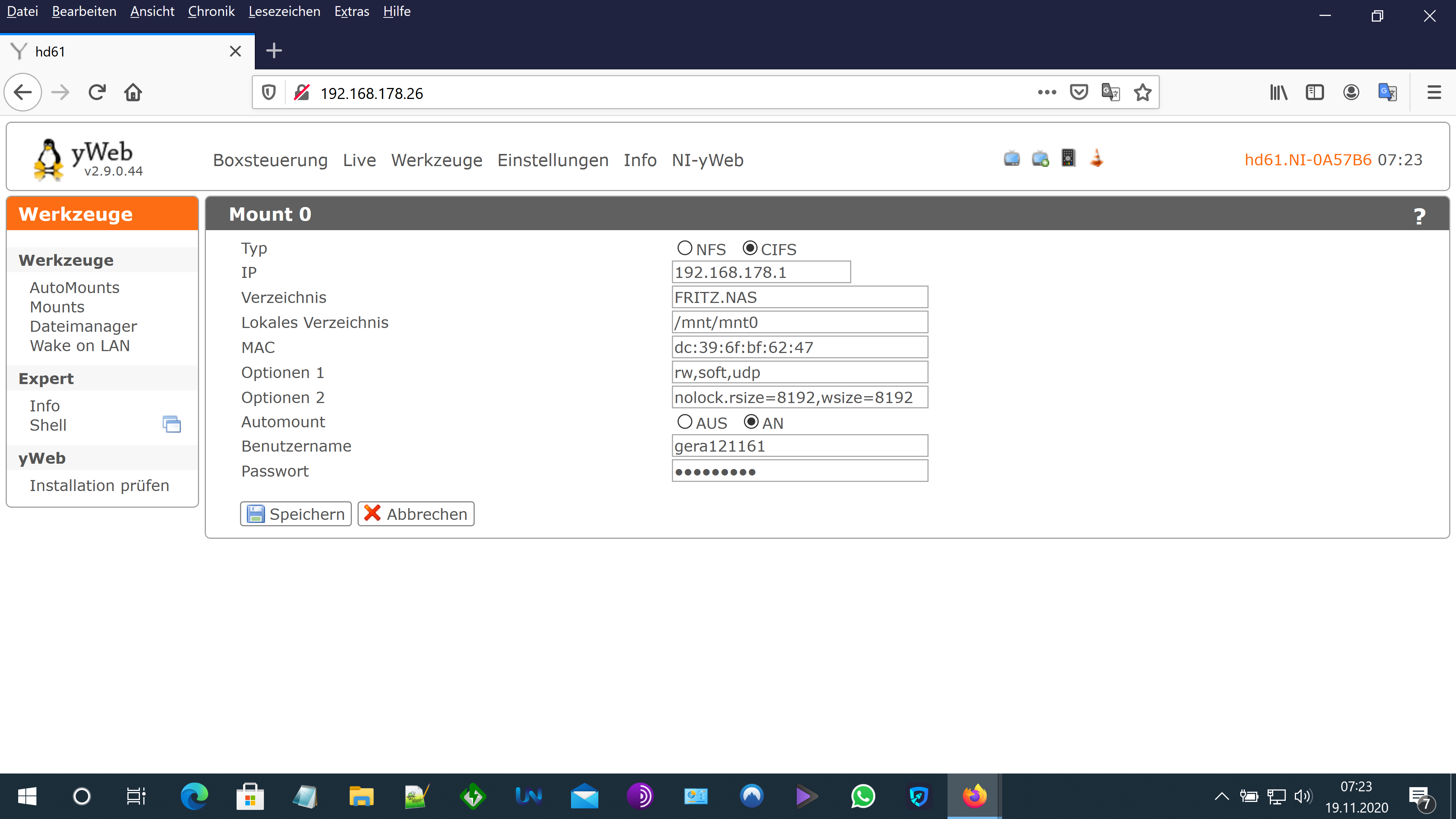This screenshot has height=819, width=1456.
Task: Click the TV live stream icon
Action: (x=1012, y=159)
